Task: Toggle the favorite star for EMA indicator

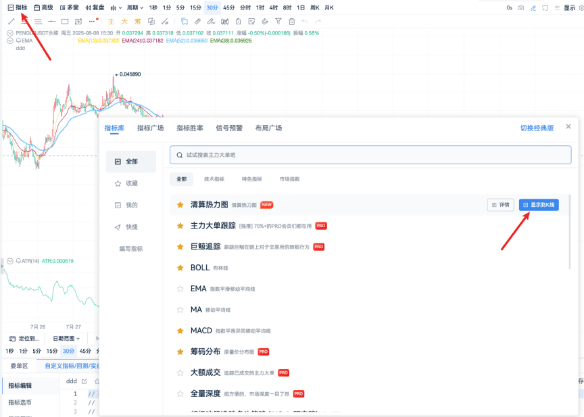Action: tap(180, 289)
